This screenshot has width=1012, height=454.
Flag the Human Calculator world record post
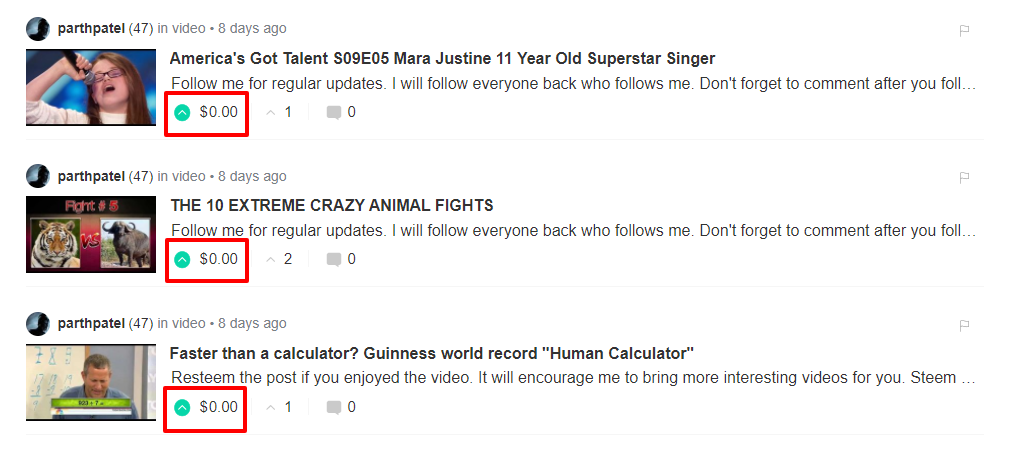964,326
